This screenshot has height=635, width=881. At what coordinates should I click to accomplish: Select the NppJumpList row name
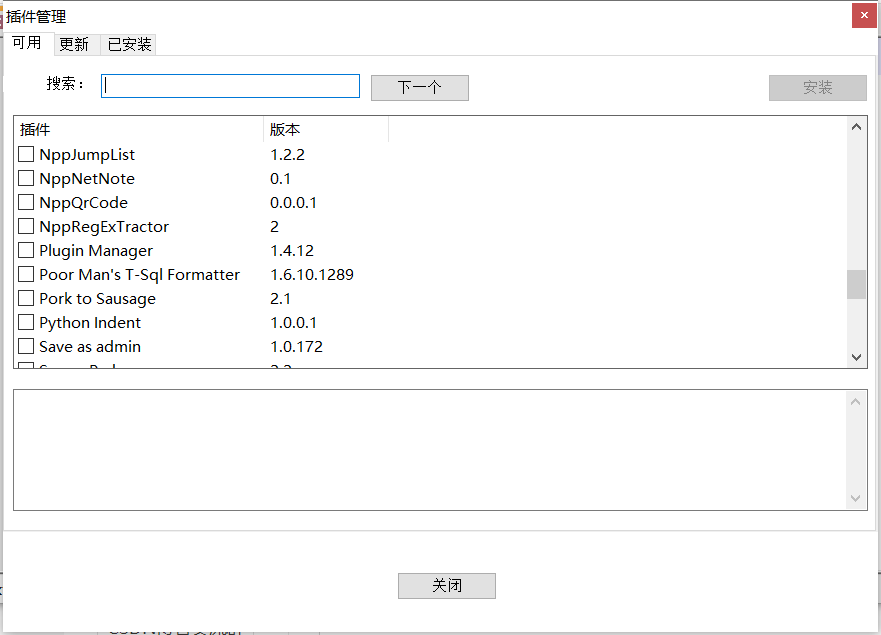(x=87, y=155)
